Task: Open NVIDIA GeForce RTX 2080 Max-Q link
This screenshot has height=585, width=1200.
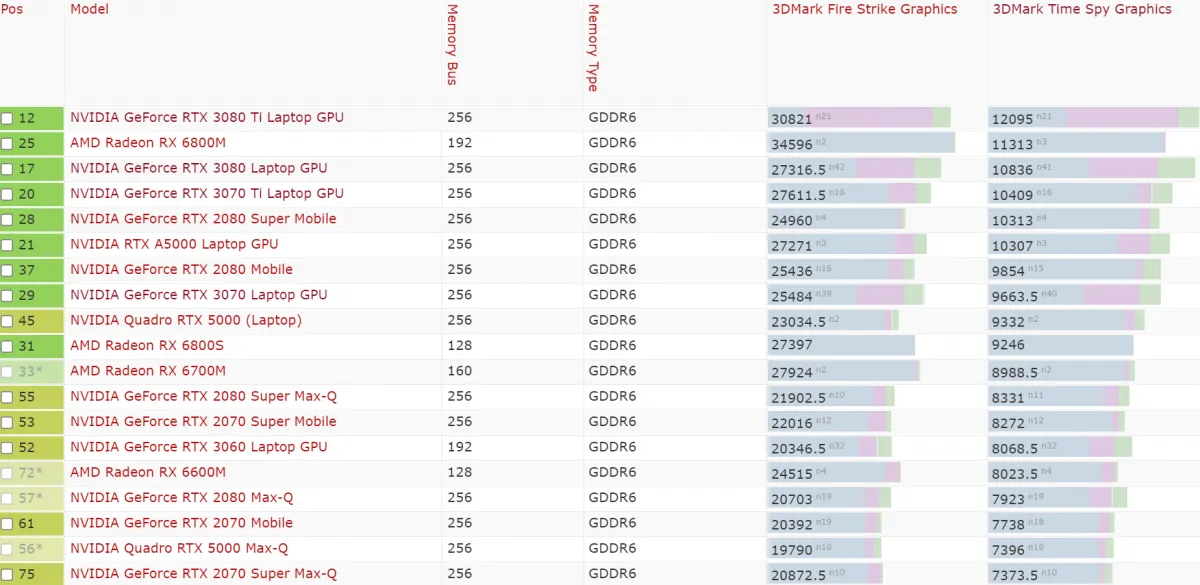Action: pos(182,497)
